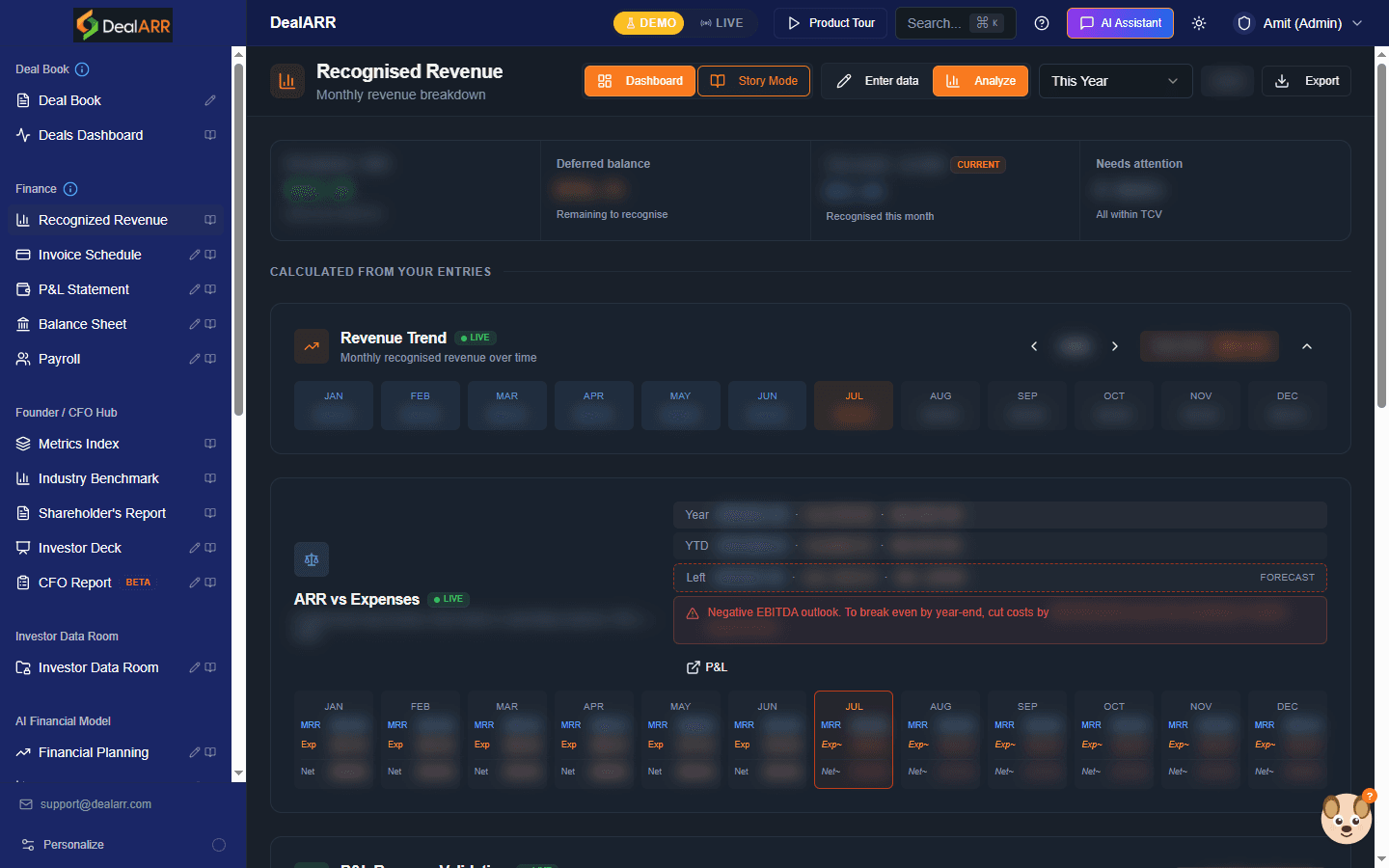Open Payroll page
Viewport: 1389px width, 868px height.
click(59, 359)
